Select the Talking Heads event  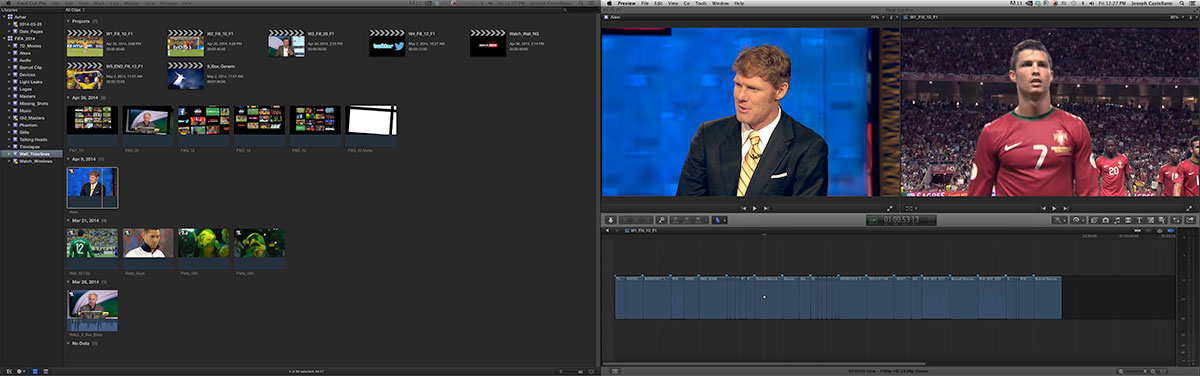pyautogui.click(x=34, y=139)
